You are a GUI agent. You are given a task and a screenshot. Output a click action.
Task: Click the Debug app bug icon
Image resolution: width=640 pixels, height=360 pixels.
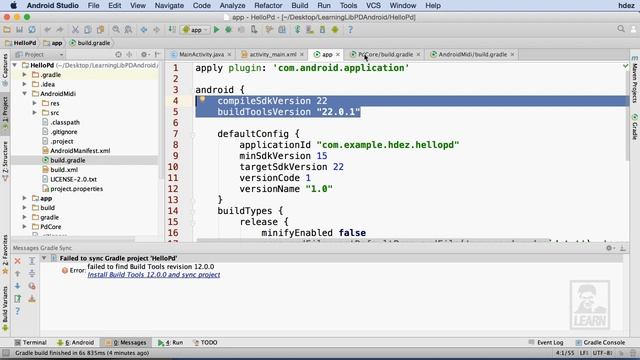229,29
